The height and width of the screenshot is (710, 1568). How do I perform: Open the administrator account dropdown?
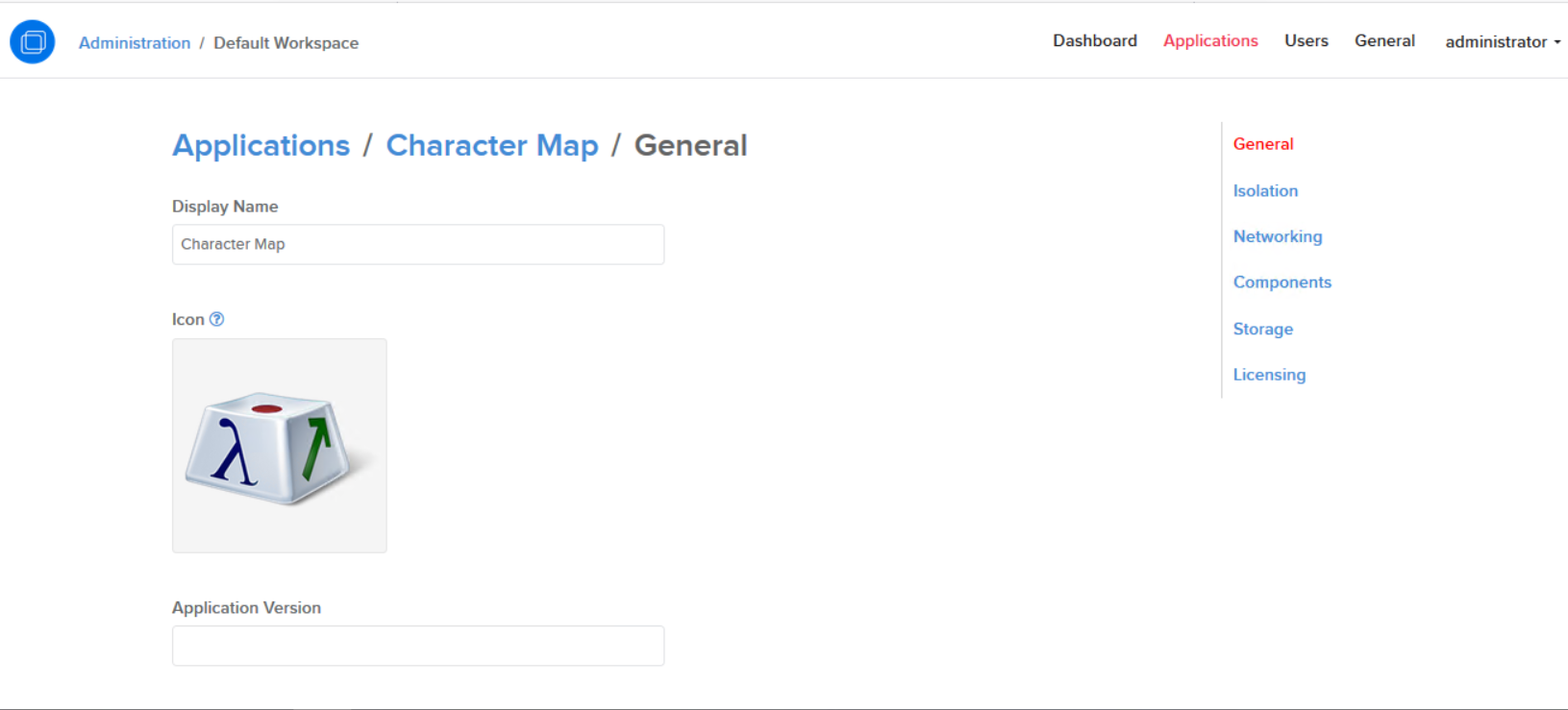(x=1502, y=41)
